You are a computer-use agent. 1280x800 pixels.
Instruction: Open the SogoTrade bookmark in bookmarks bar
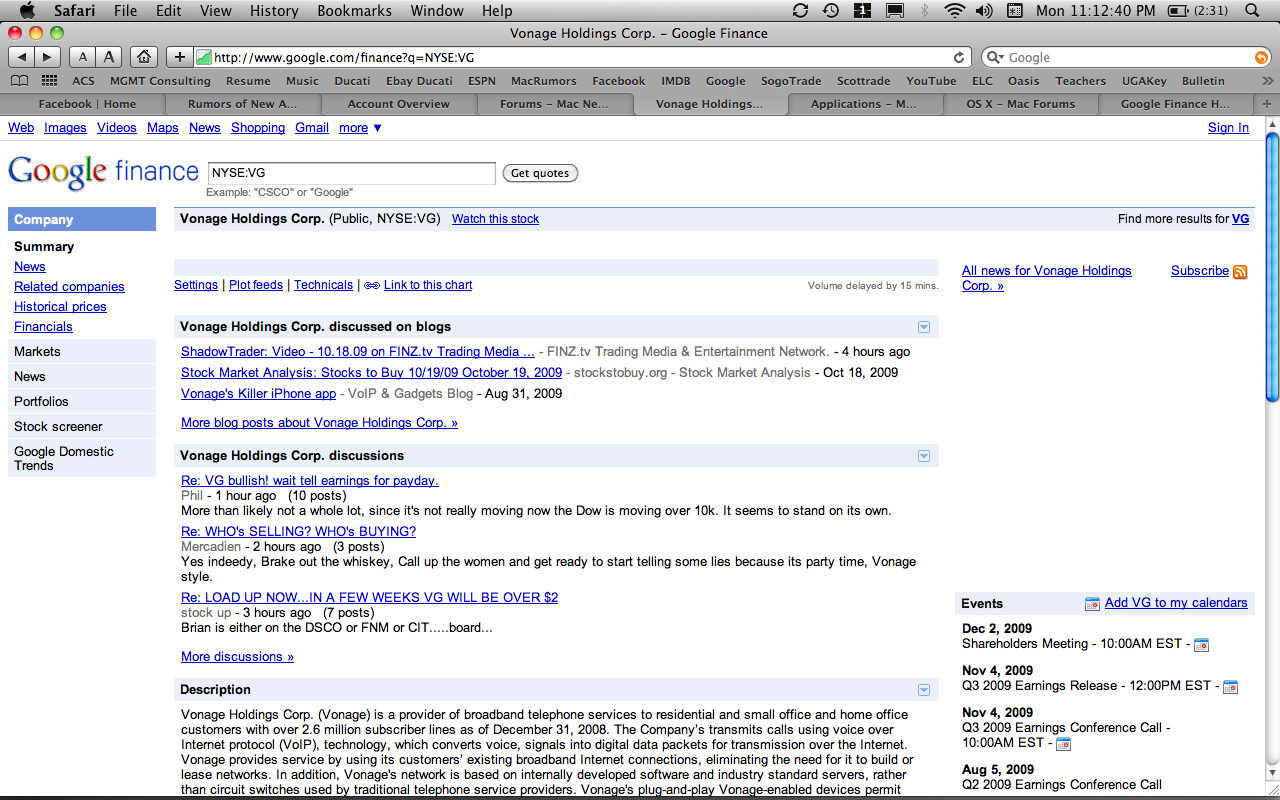point(791,81)
